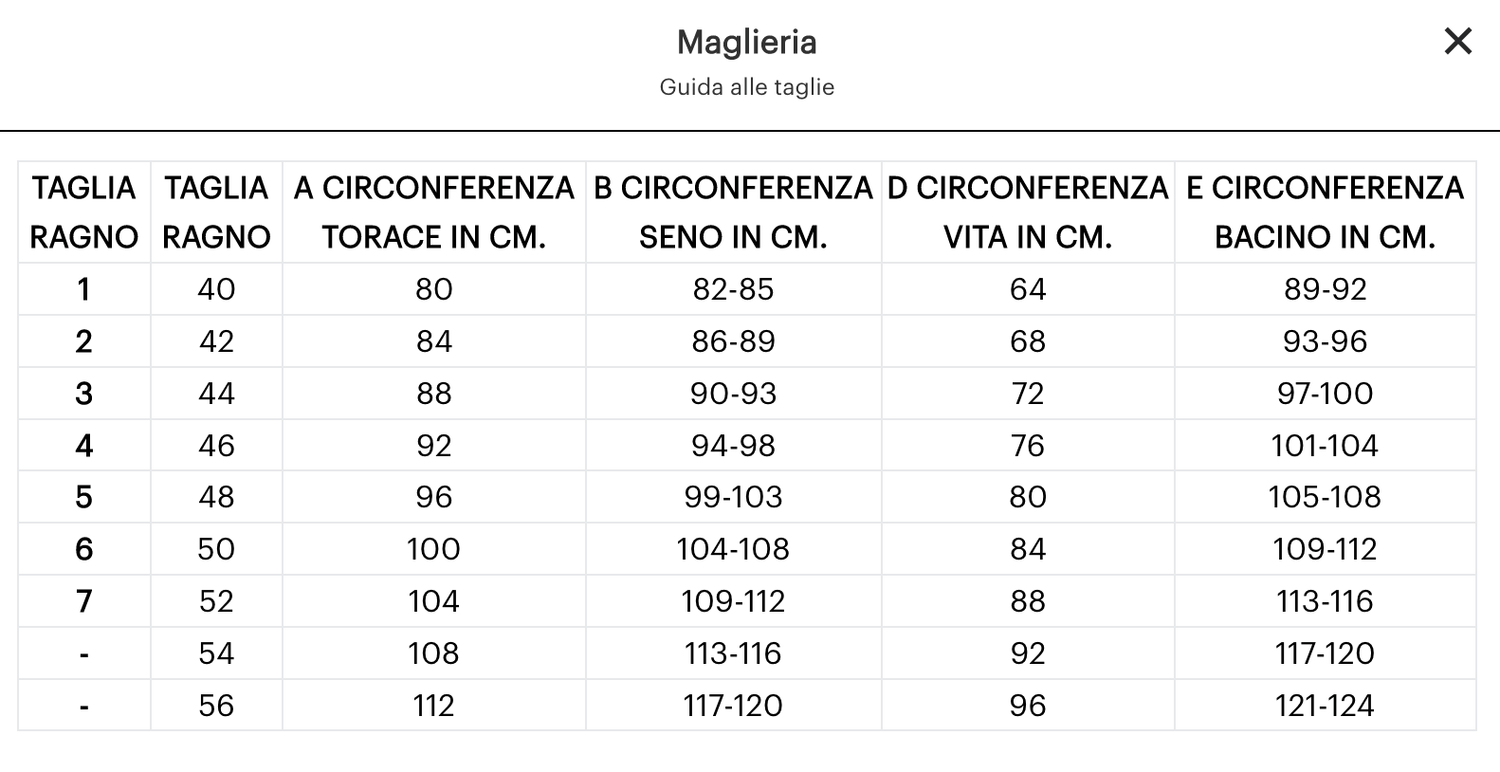Select the 104-108 bust measurement cell
Screen dimensions: 1500x772
pyautogui.click(x=733, y=549)
